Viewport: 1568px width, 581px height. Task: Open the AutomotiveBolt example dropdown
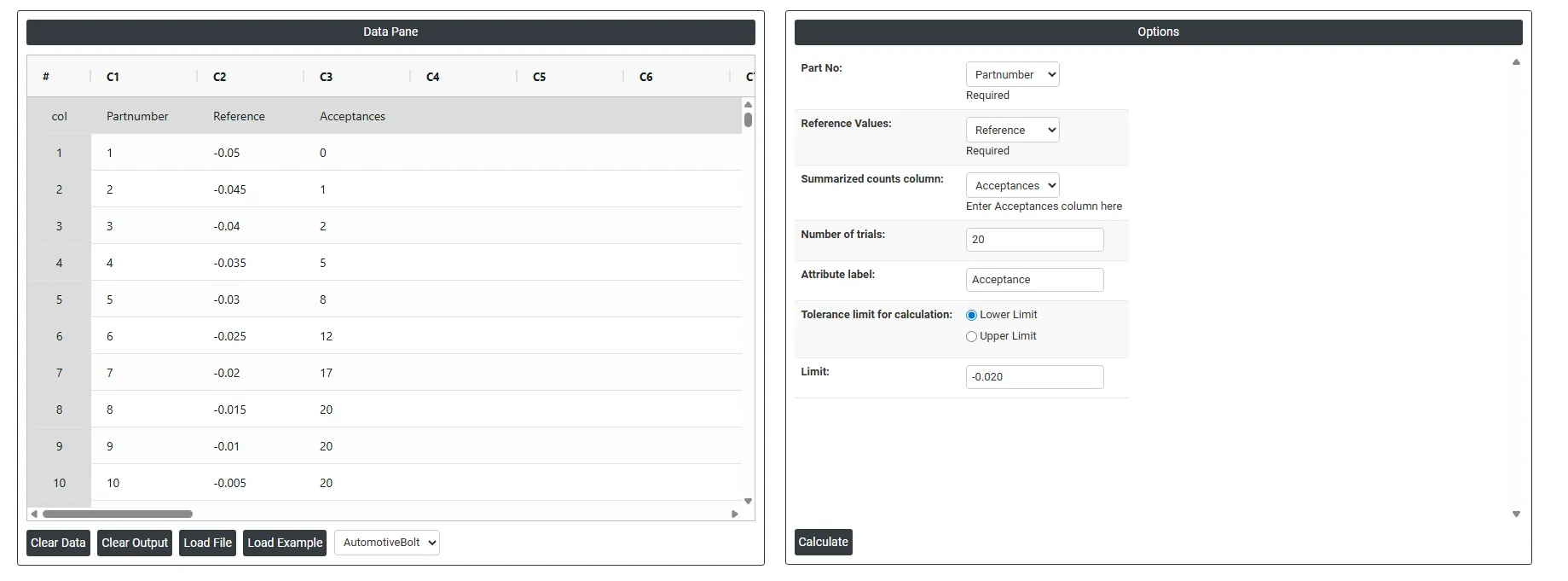coord(386,543)
